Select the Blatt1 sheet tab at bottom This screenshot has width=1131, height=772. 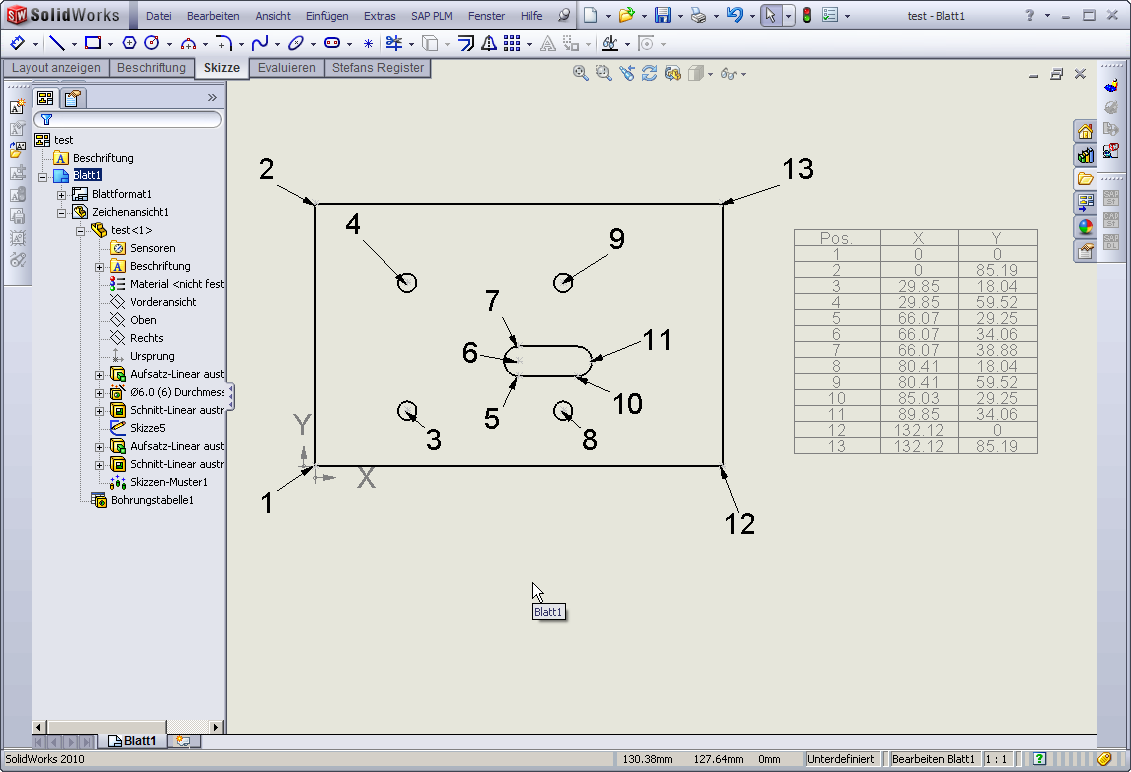[132, 741]
